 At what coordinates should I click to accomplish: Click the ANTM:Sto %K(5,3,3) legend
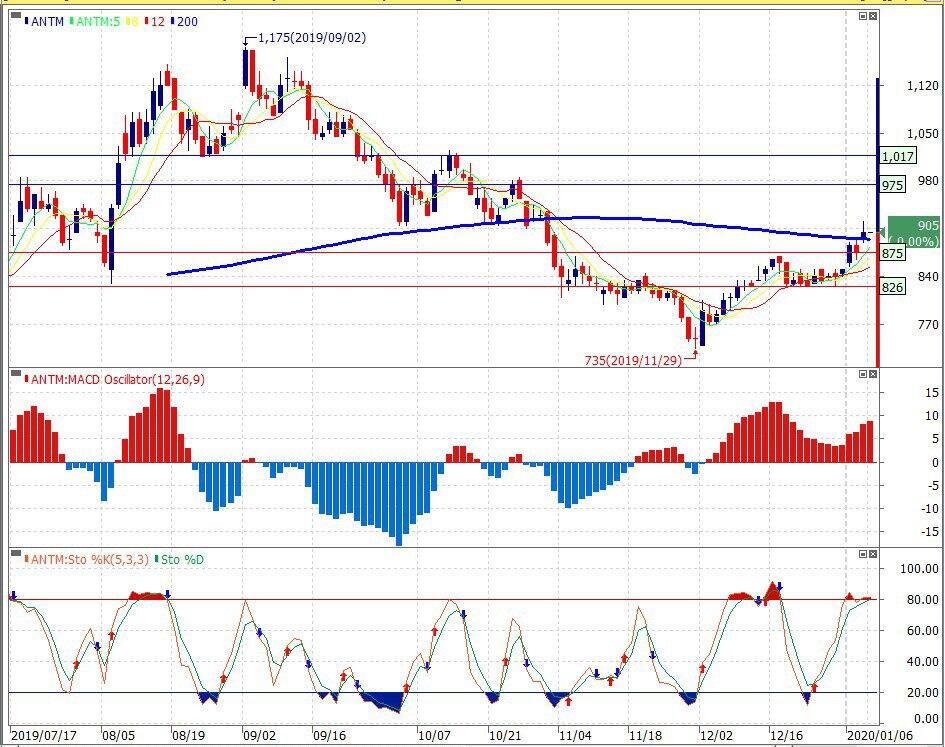coord(89,559)
